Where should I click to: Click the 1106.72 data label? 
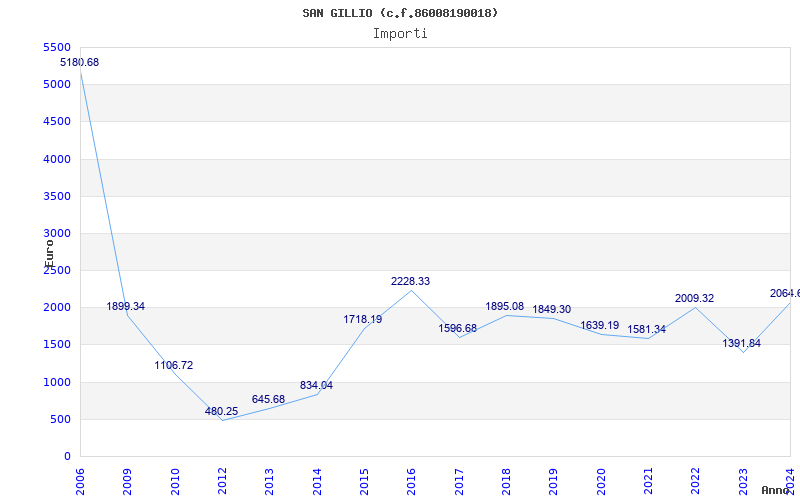pyautogui.click(x=173, y=365)
